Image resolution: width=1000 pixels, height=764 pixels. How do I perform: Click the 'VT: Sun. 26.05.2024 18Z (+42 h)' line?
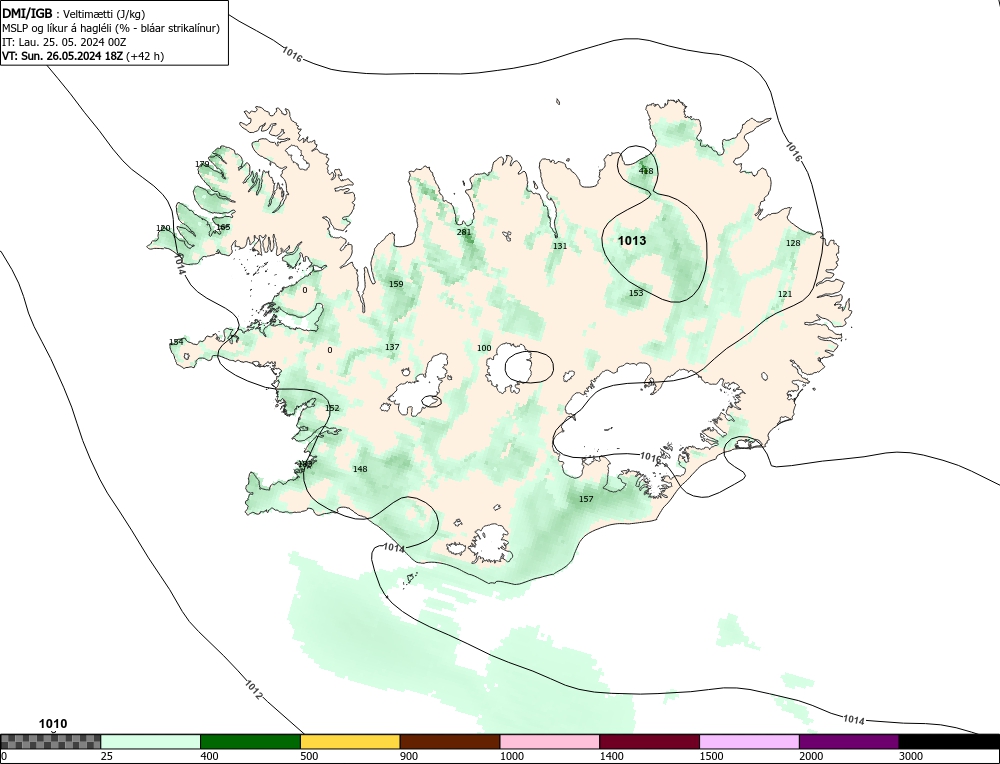click(x=83, y=56)
